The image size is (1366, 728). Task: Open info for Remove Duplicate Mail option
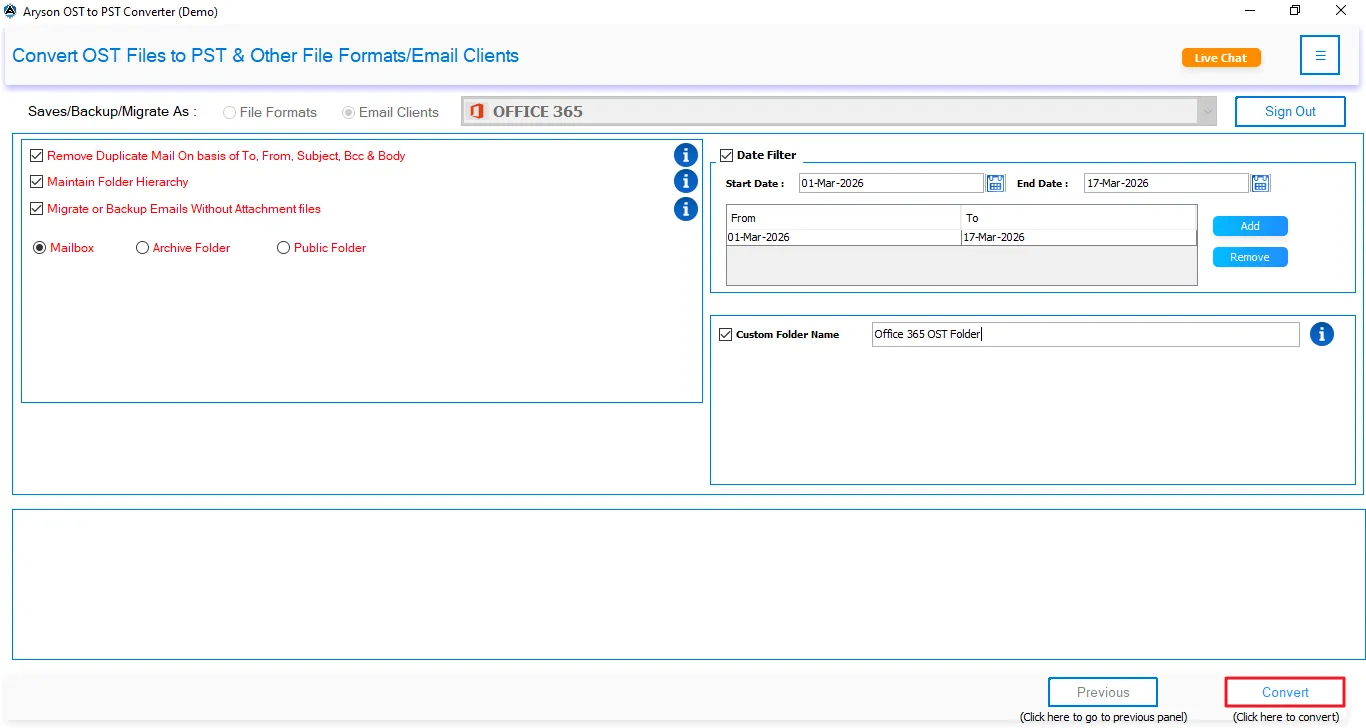(x=685, y=155)
